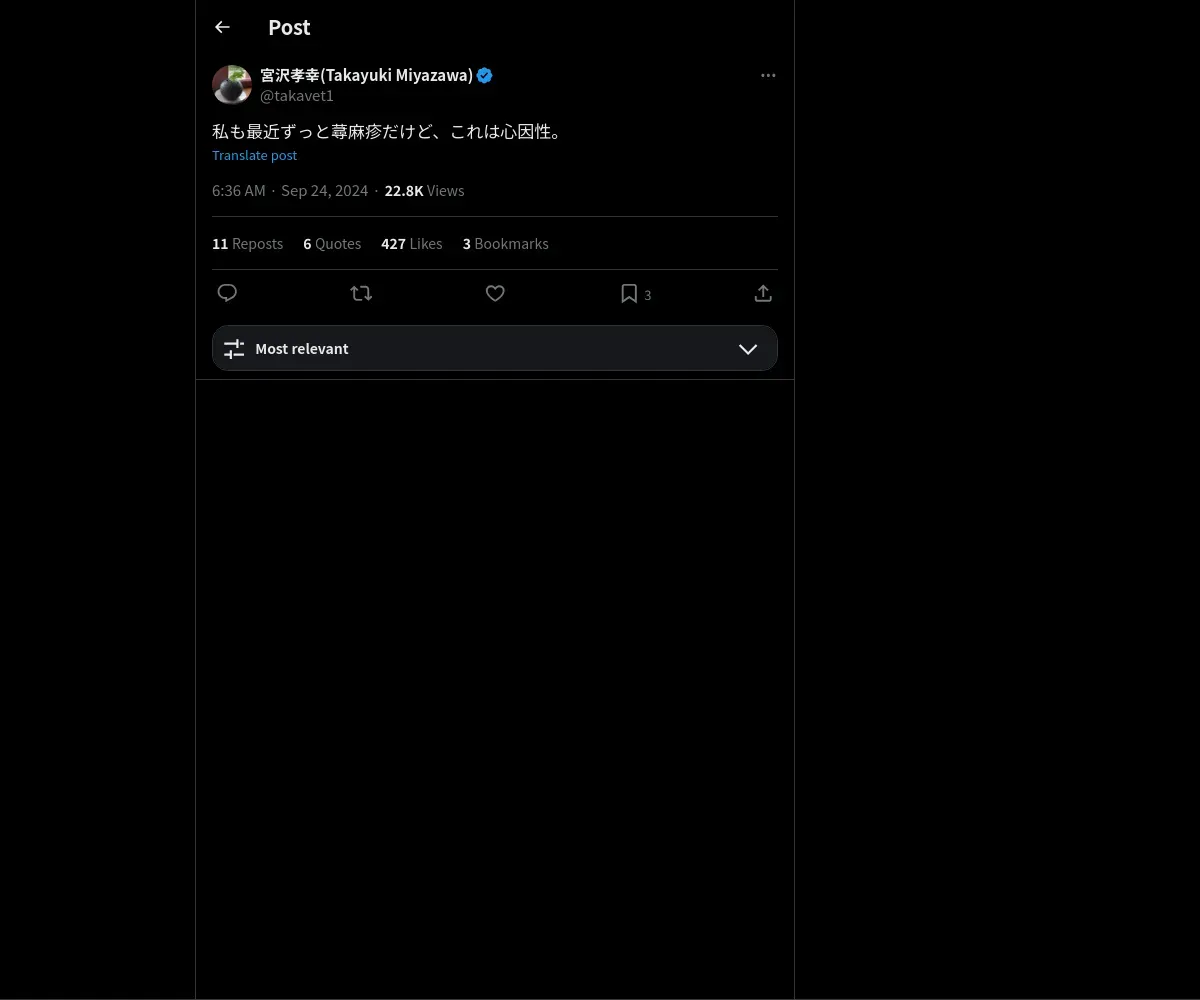1200x1000 pixels.
Task: Open the 3 Bookmarks count
Action: 505,244
